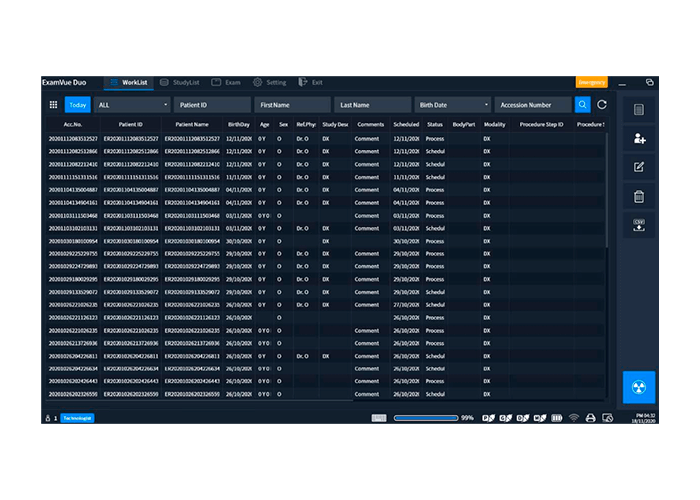This screenshot has height=500, width=700.
Task: Refresh the worklist with the reload icon
Action: pyautogui.click(x=602, y=104)
